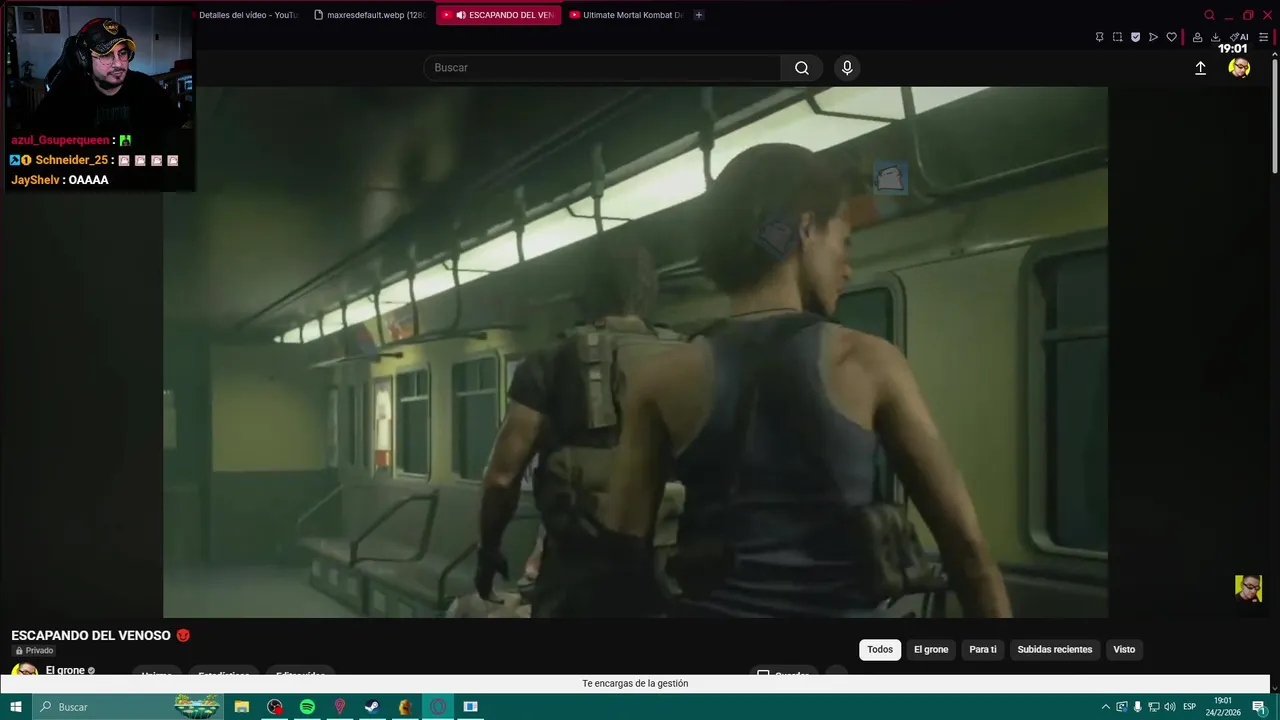The height and width of the screenshot is (720, 1280).
Task: Open the browser profile icon
Action: tap(1197, 37)
